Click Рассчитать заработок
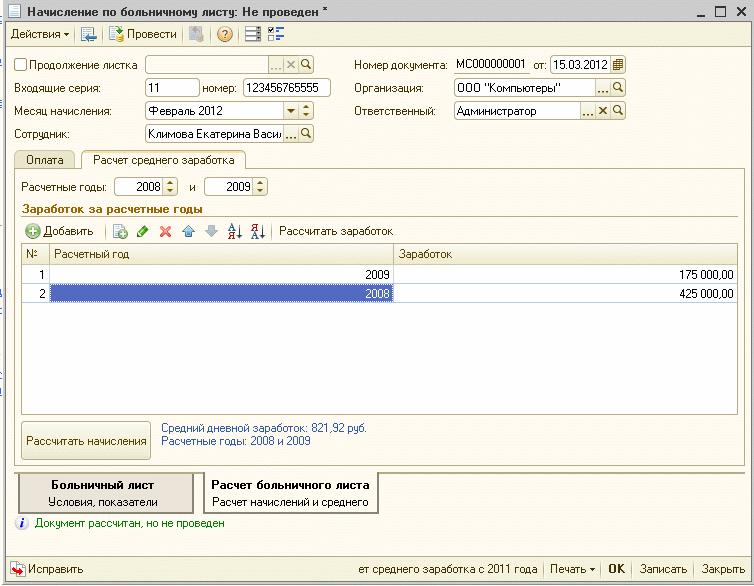Image resolution: width=754 pixels, height=586 pixels. point(336,231)
